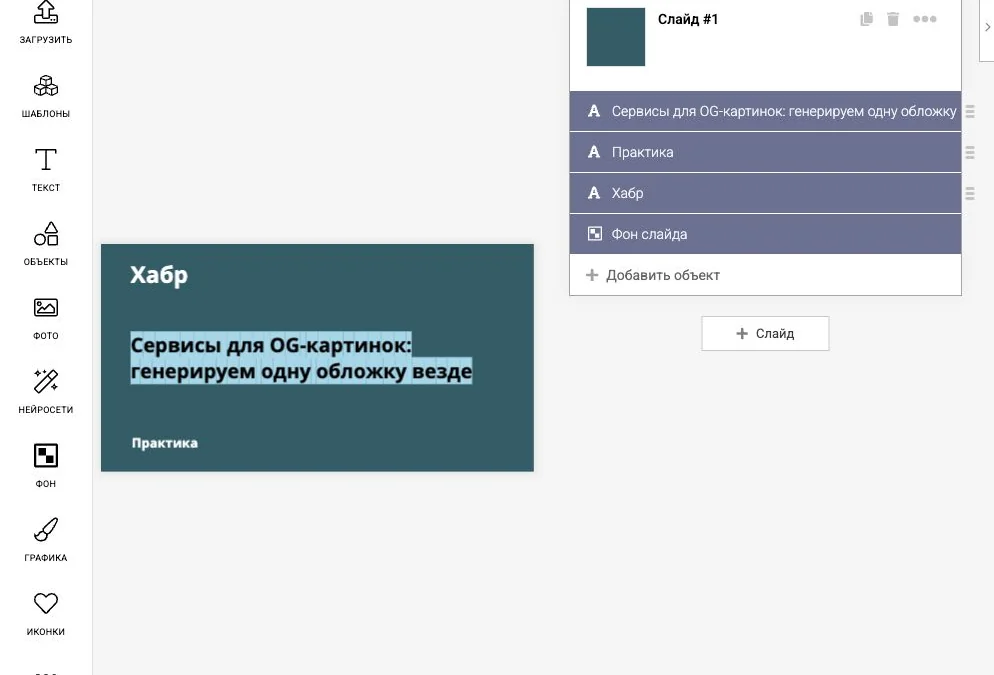Open the Иконки heart panel
This screenshot has height=675, width=994.
(x=46, y=614)
